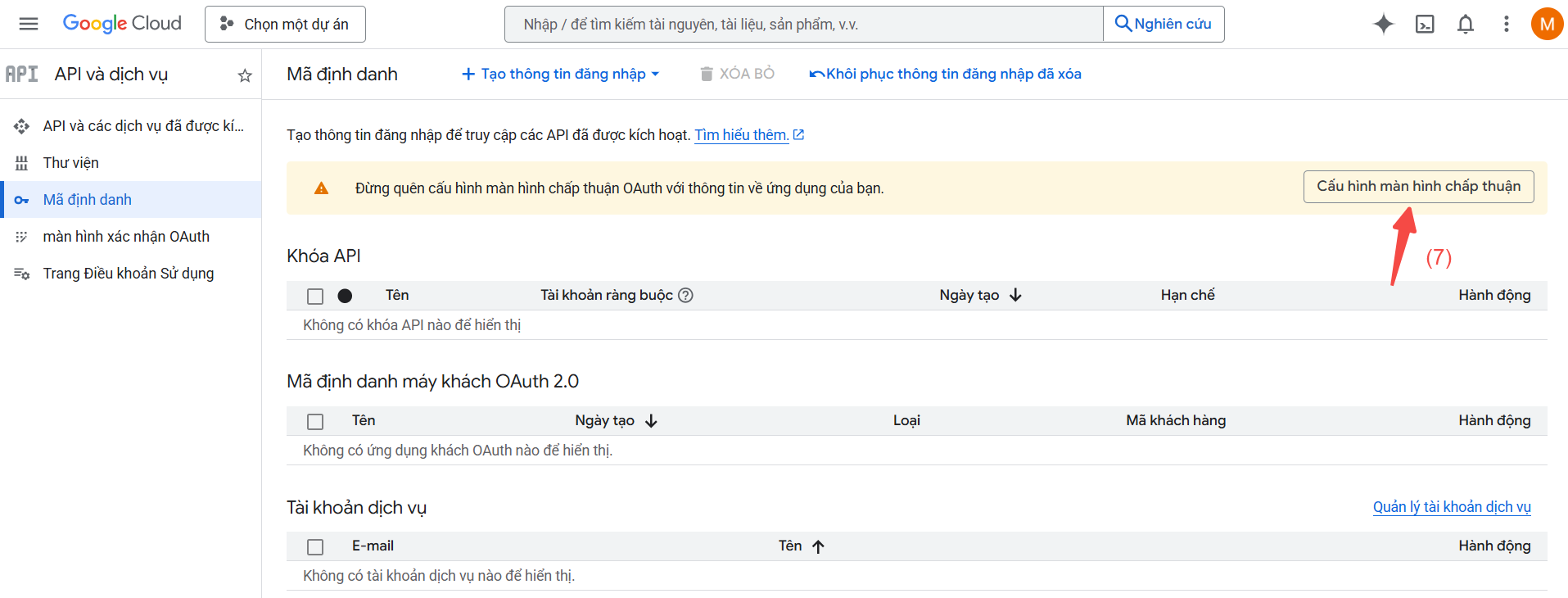This screenshot has height=598, width=1568.
Task: Focus the resource search input field
Action: point(803,24)
